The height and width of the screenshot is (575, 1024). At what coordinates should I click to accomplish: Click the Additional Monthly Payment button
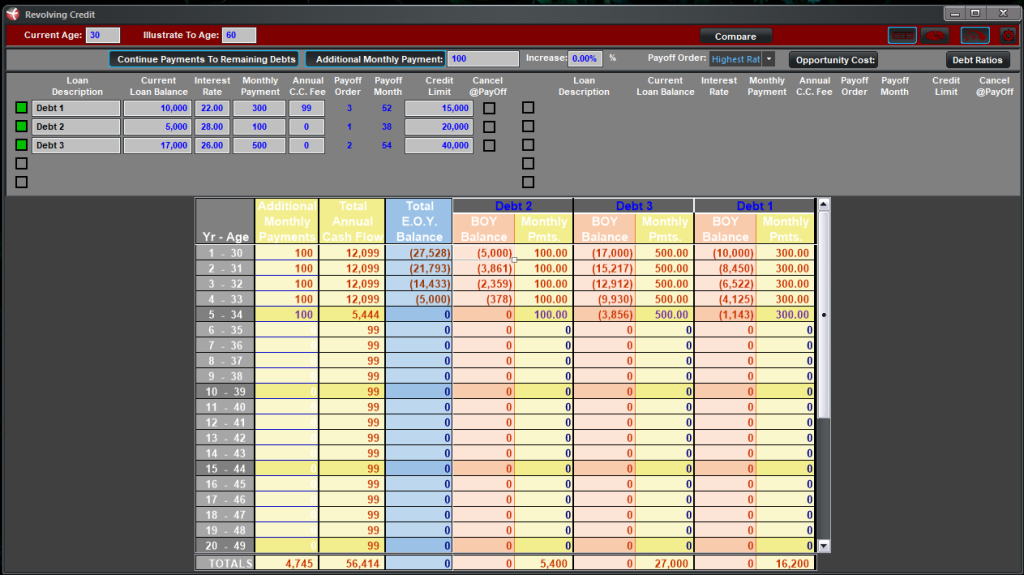click(376, 59)
